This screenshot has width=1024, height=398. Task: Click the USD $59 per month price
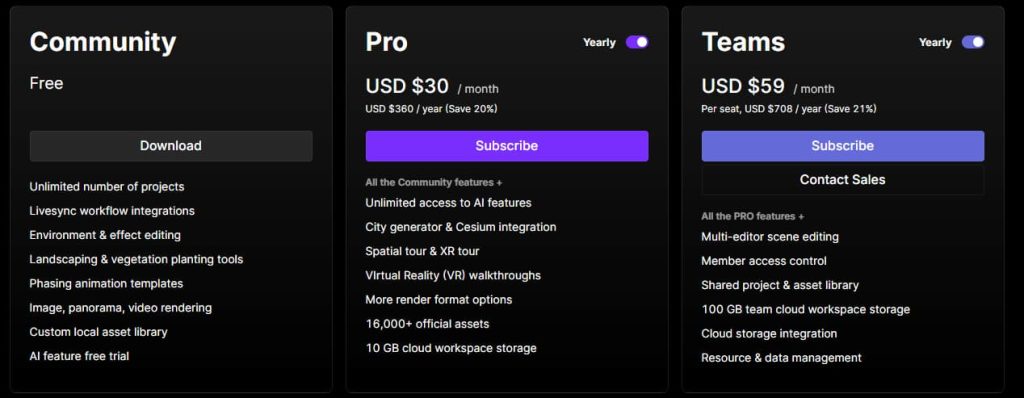click(x=768, y=87)
